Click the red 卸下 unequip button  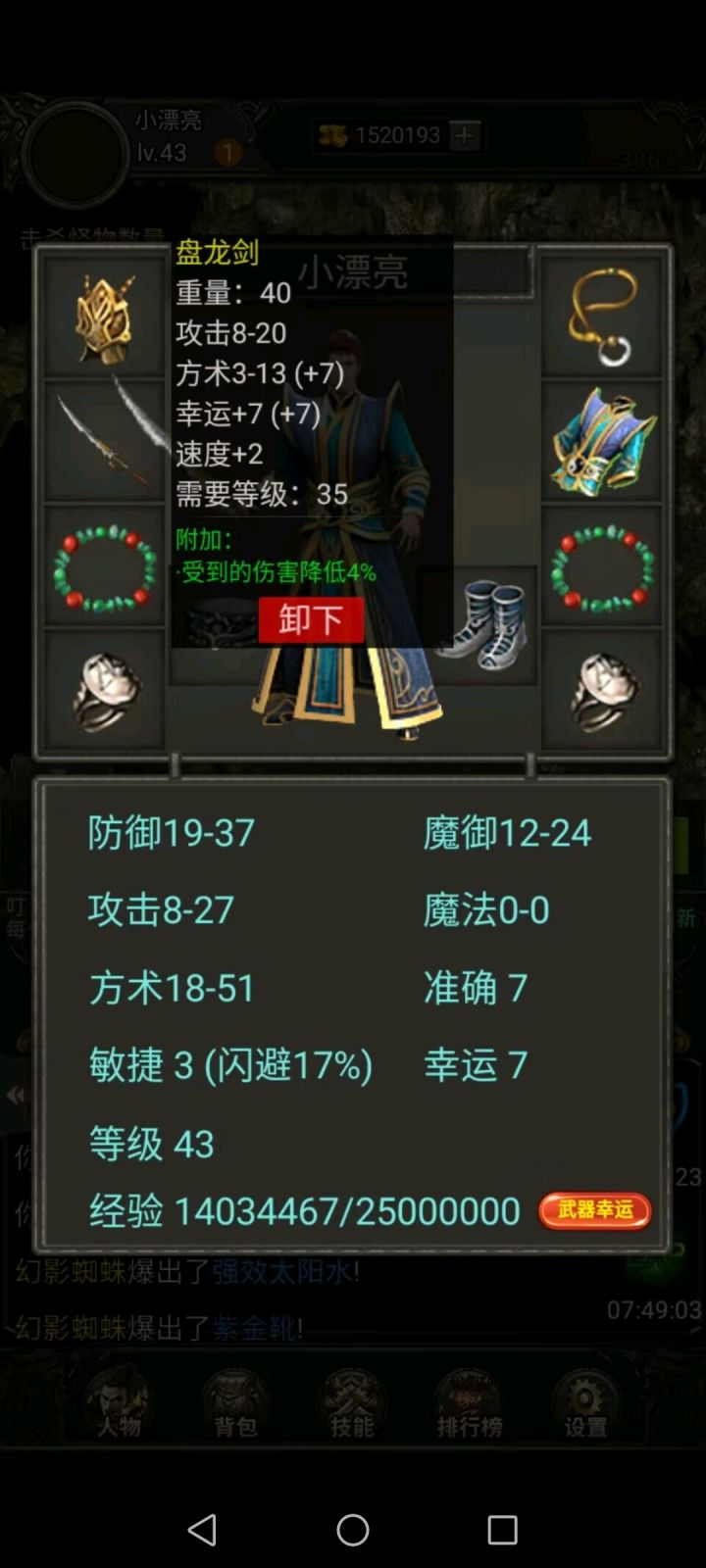coord(311,620)
